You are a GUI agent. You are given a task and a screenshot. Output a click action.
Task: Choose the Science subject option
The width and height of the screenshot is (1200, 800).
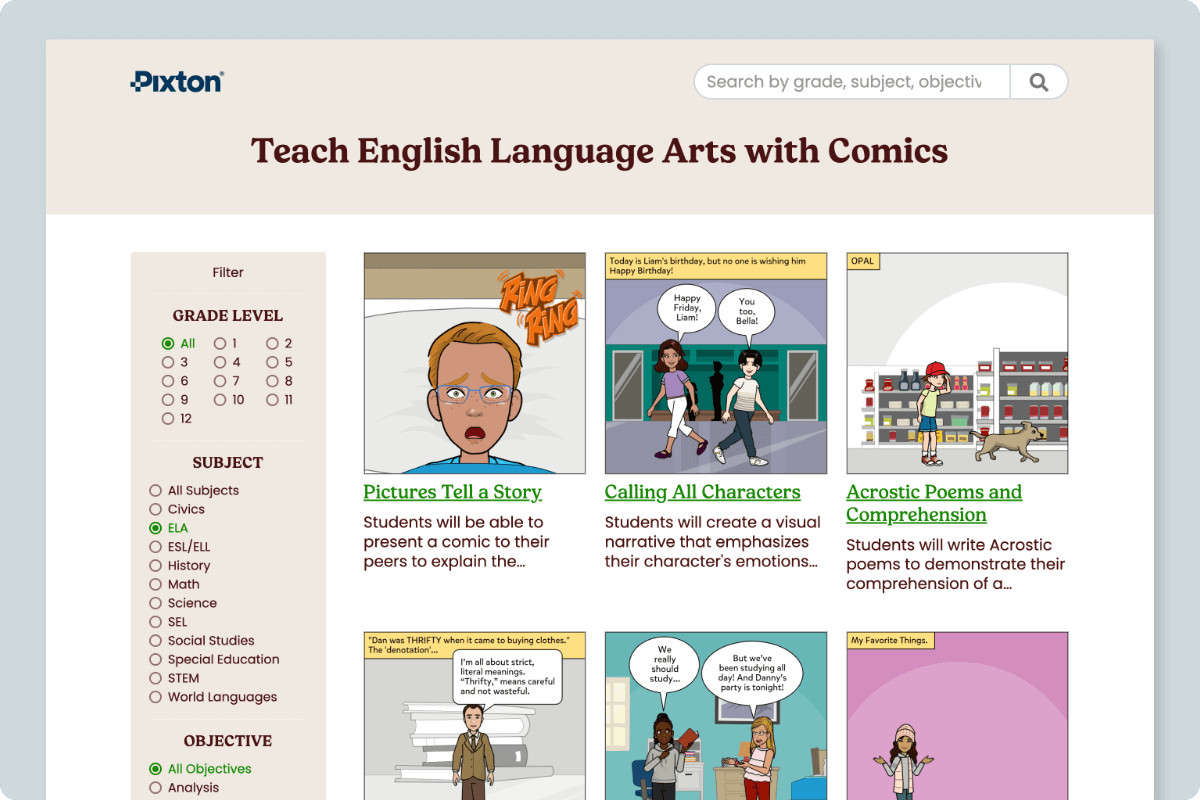[x=155, y=603]
